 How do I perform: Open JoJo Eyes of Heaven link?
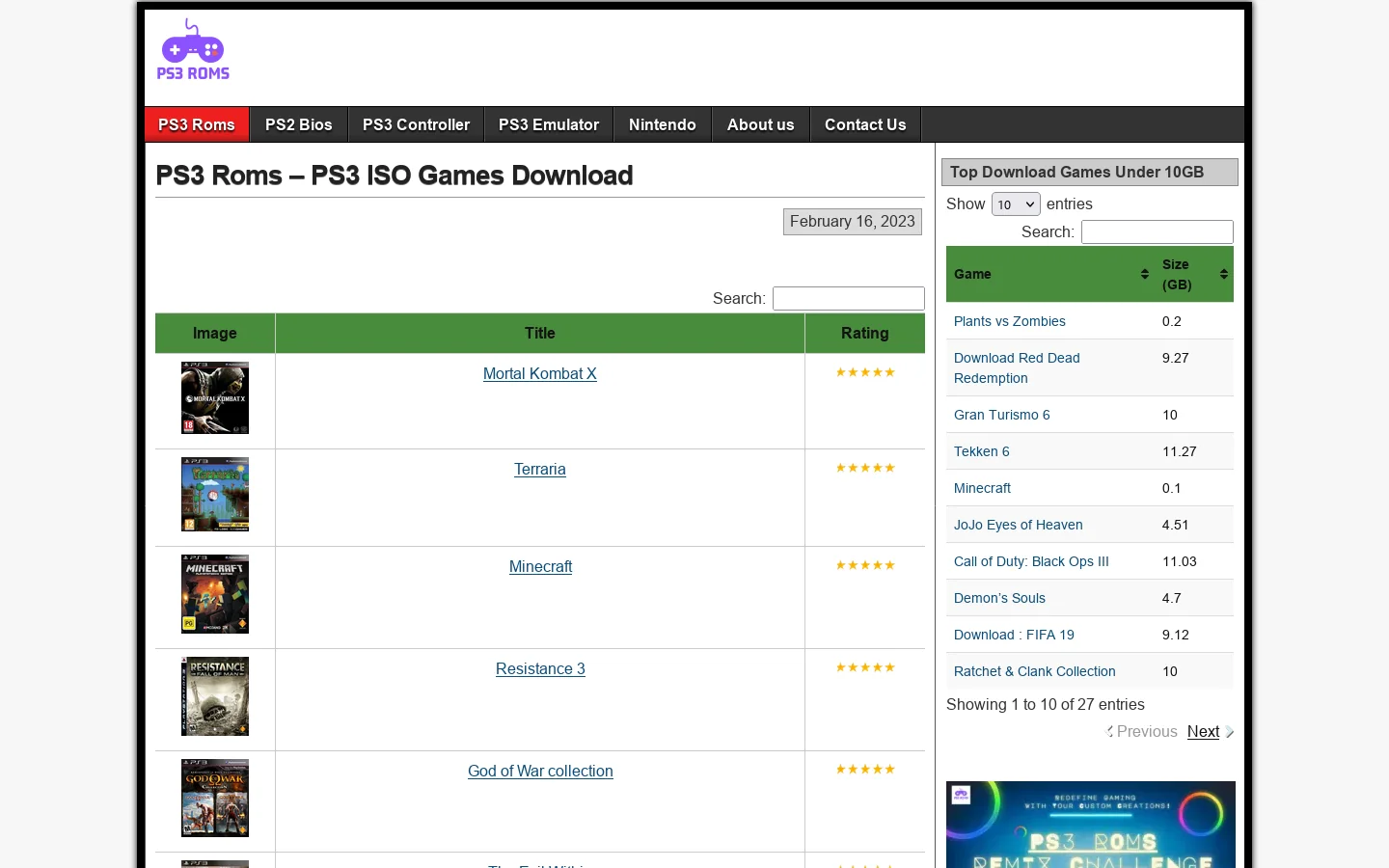click(x=1019, y=525)
